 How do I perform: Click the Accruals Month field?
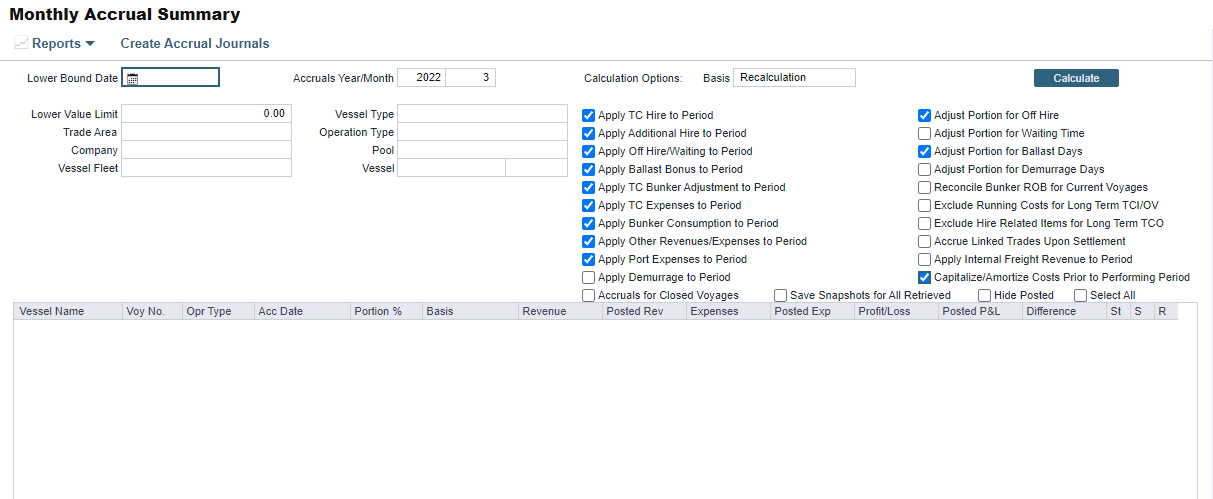470,78
